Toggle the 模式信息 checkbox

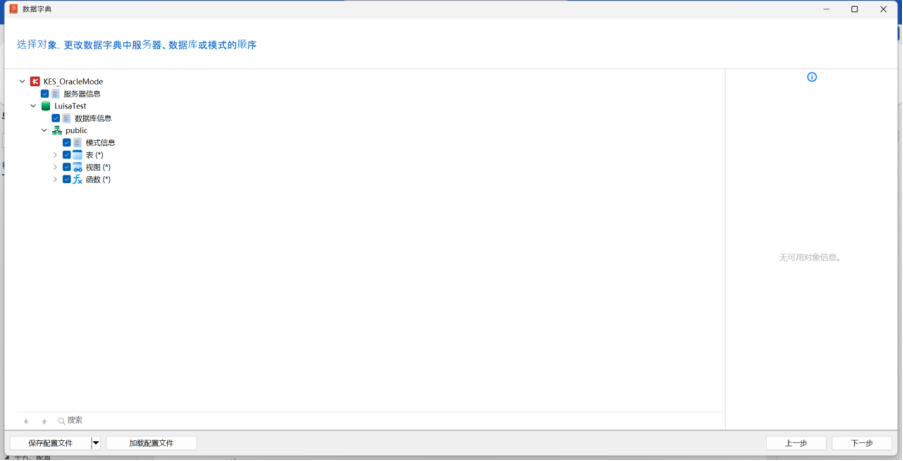click(67, 143)
